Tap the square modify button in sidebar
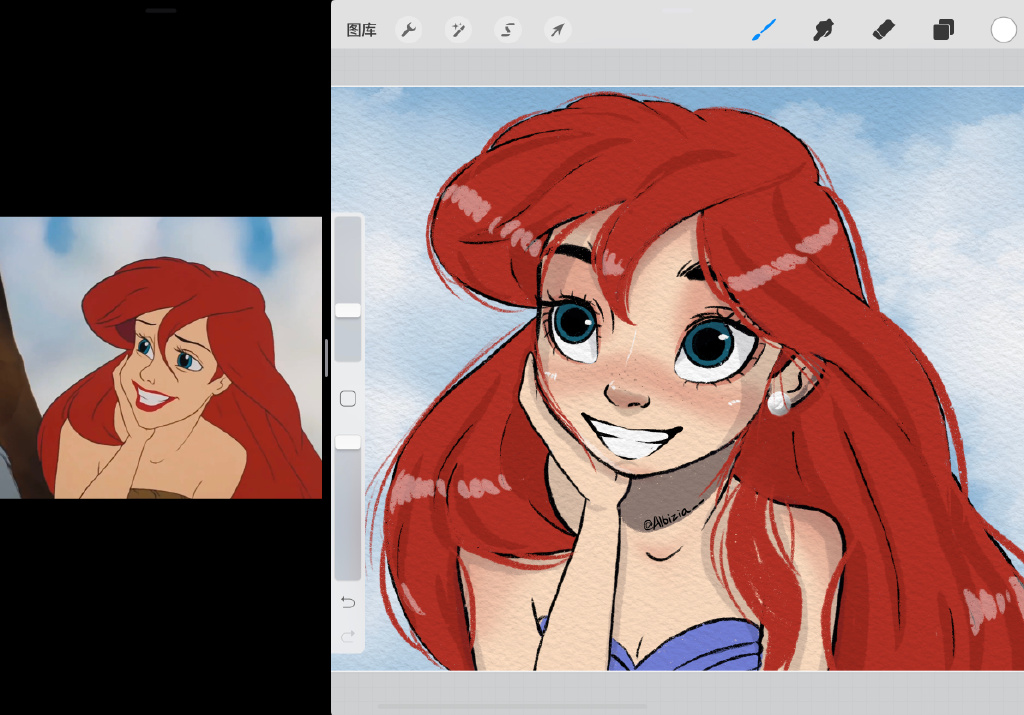Image resolution: width=1024 pixels, height=715 pixels. pyautogui.click(x=348, y=399)
